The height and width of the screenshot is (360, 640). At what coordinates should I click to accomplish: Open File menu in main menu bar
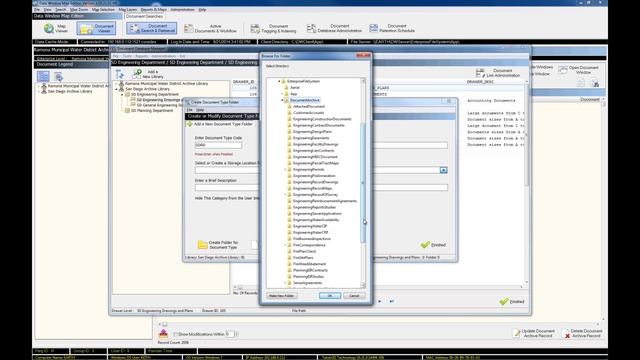coord(37,9)
